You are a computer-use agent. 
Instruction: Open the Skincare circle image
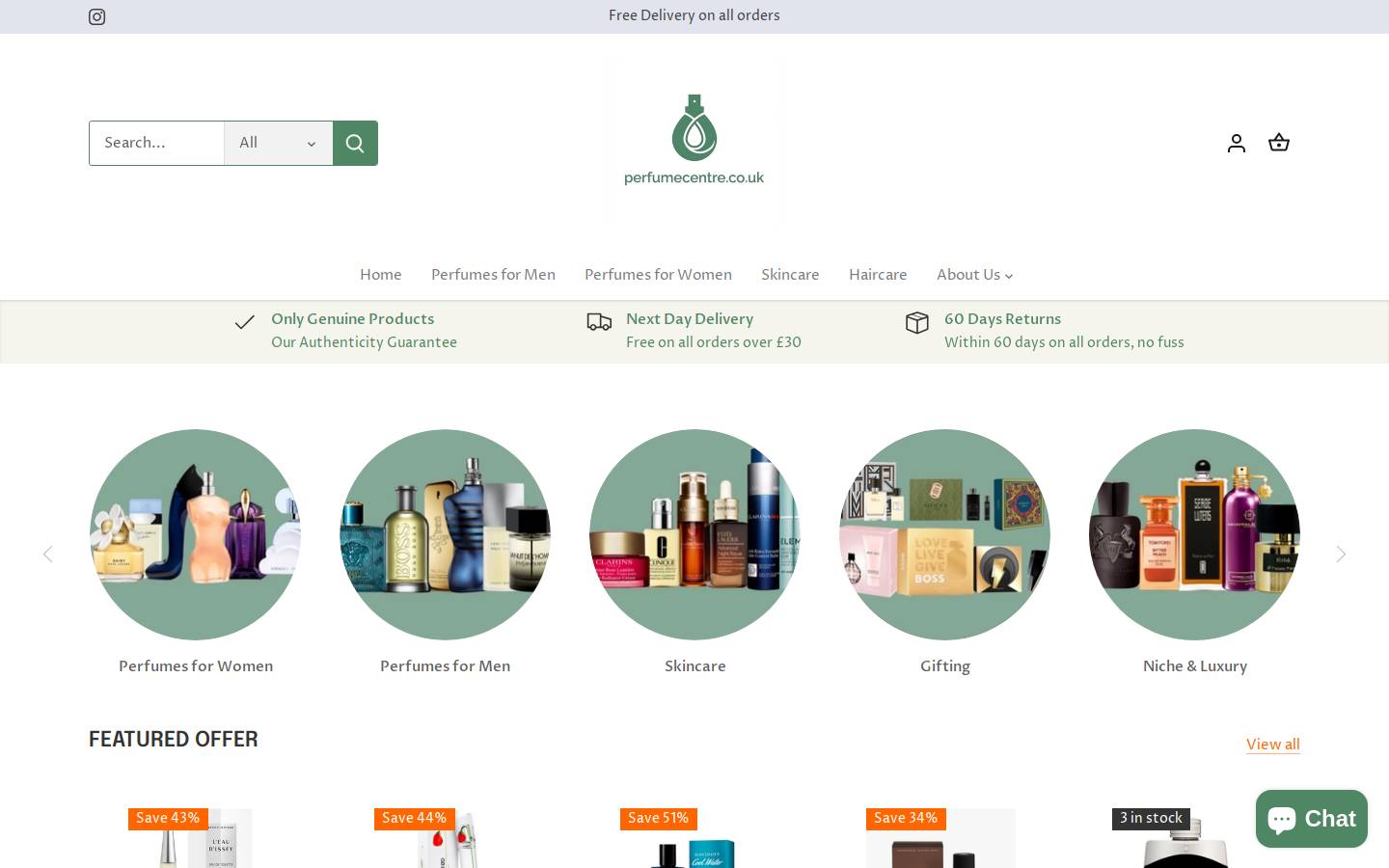click(x=694, y=534)
